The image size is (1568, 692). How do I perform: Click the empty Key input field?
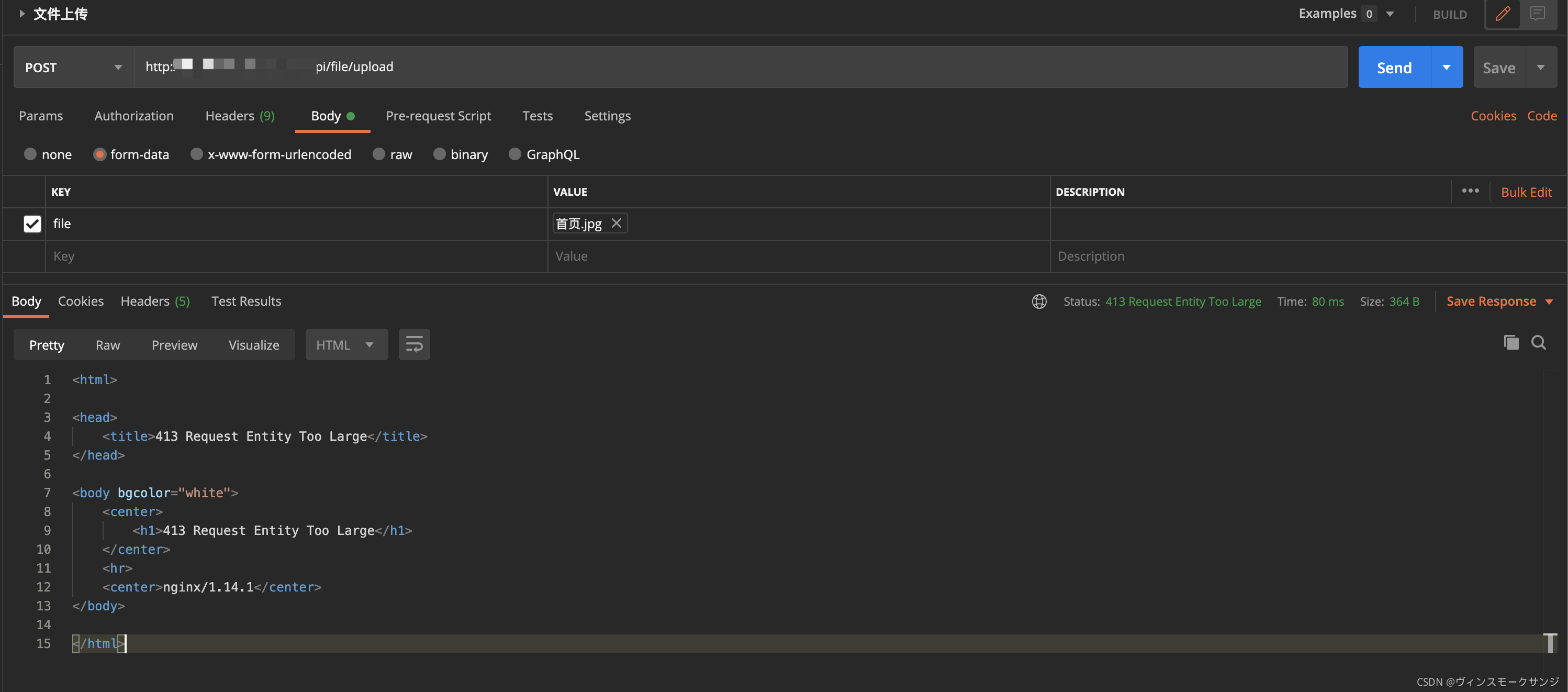pyautogui.click(x=296, y=256)
